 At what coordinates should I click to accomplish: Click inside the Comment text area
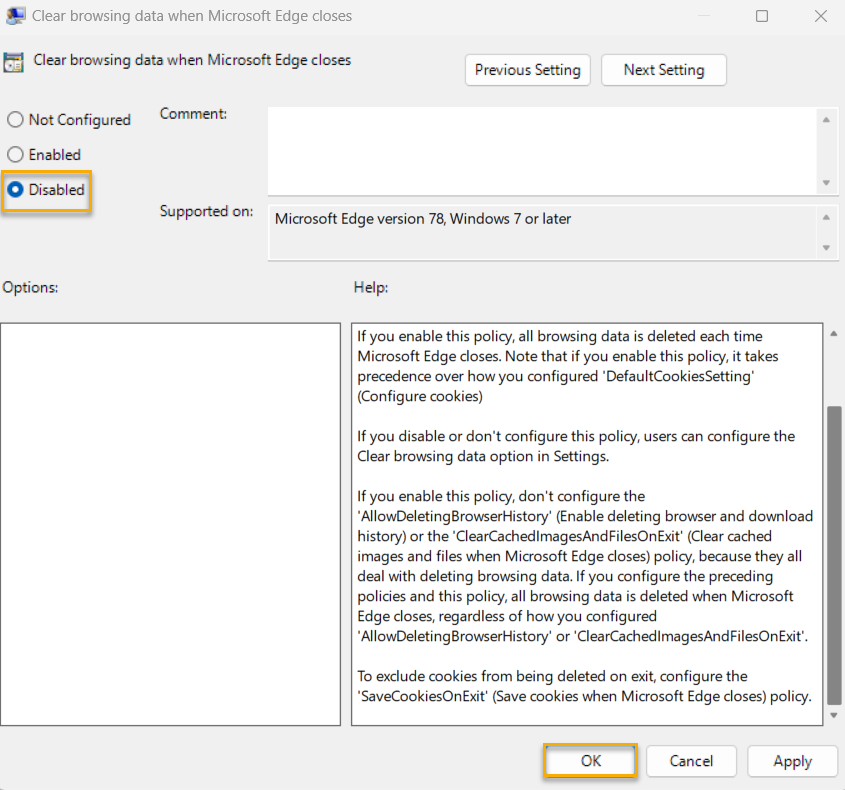(540, 150)
